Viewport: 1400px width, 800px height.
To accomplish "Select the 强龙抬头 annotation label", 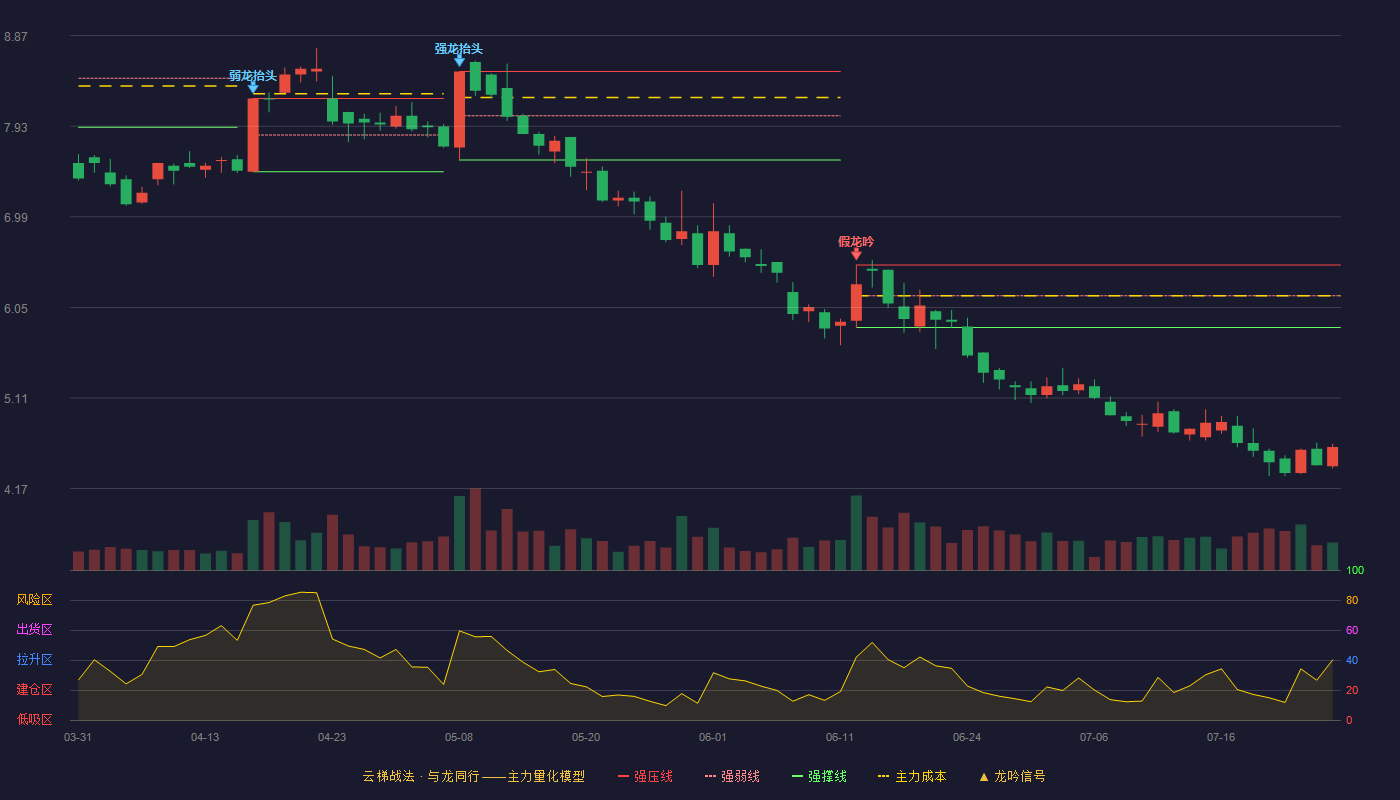I will 459,49.
